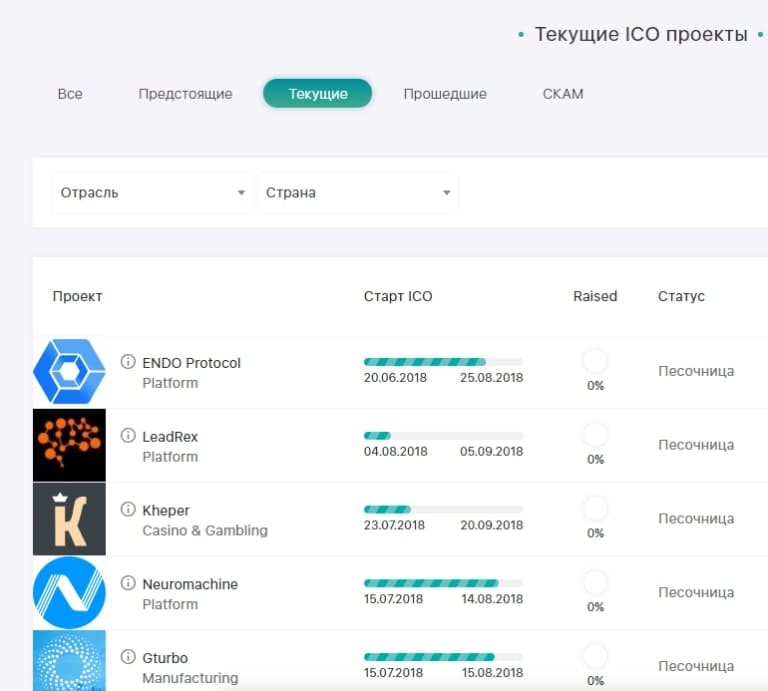The height and width of the screenshot is (691, 768).
Task: Click the Gturbo dotted circle logo
Action: click(x=69, y=660)
